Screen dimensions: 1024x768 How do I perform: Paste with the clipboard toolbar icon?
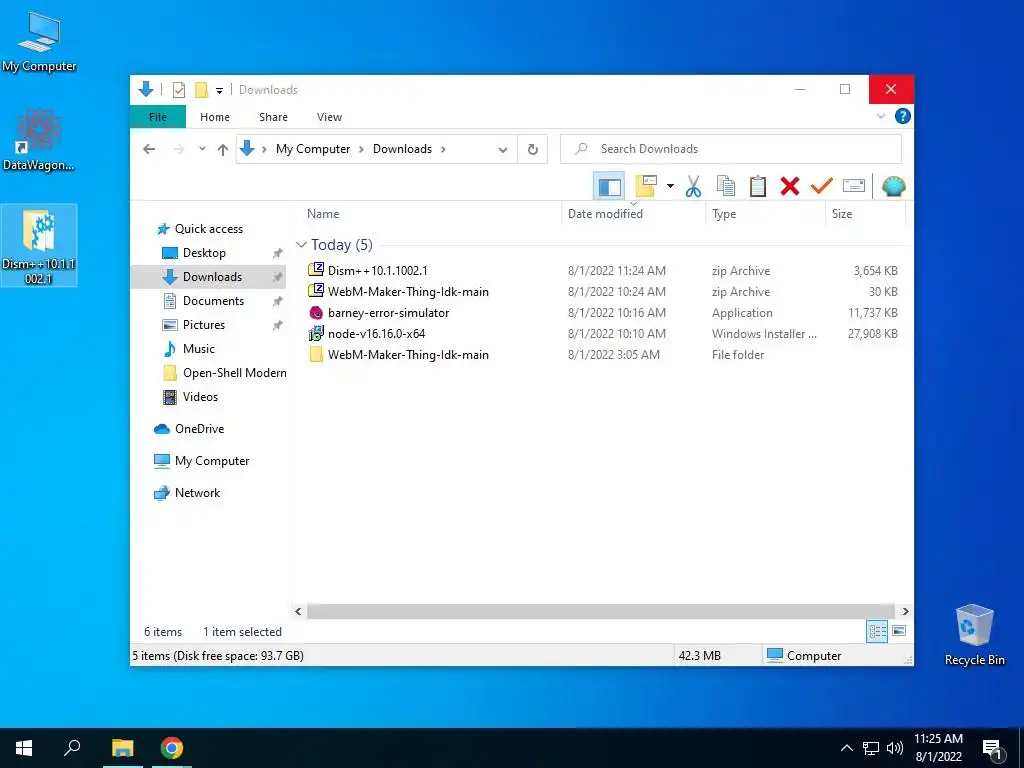(x=758, y=186)
